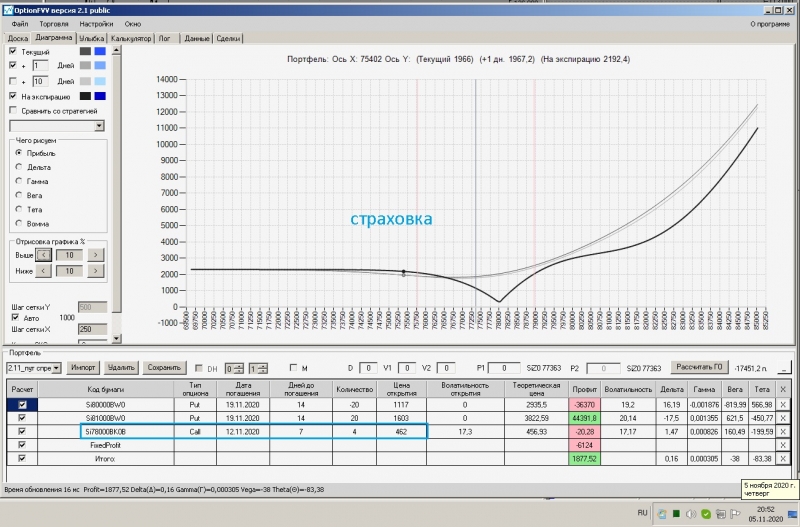Delete the Si80000BW0 row with its X button
This screenshot has height=527, width=800.
[x=783, y=405]
